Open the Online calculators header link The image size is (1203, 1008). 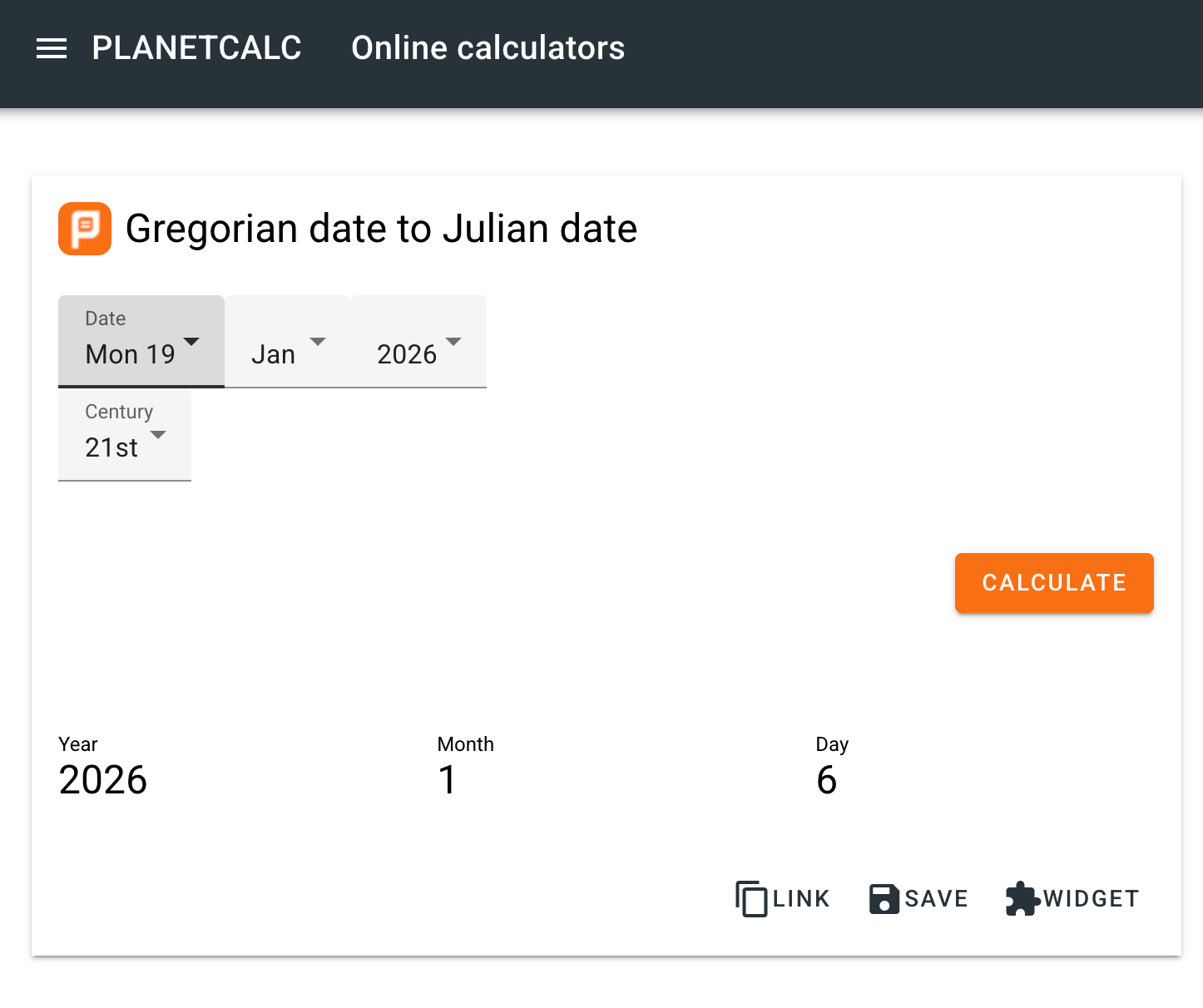click(488, 48)
